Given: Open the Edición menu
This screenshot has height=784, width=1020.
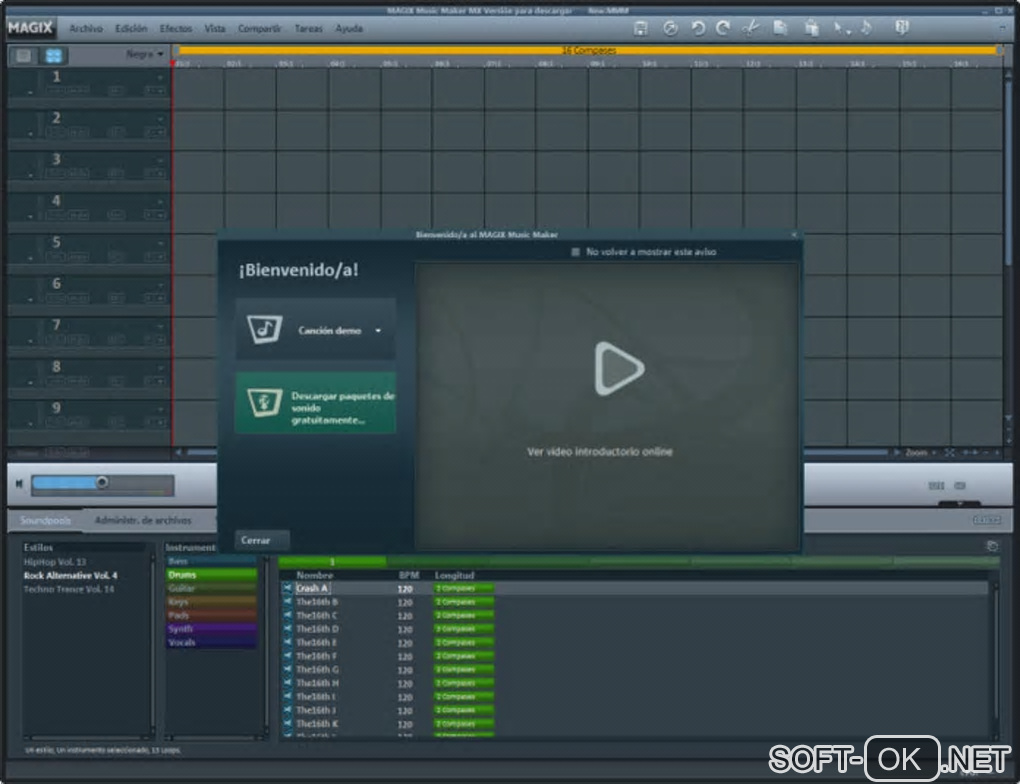Looking at the screenshot, I should click(131, 29).
